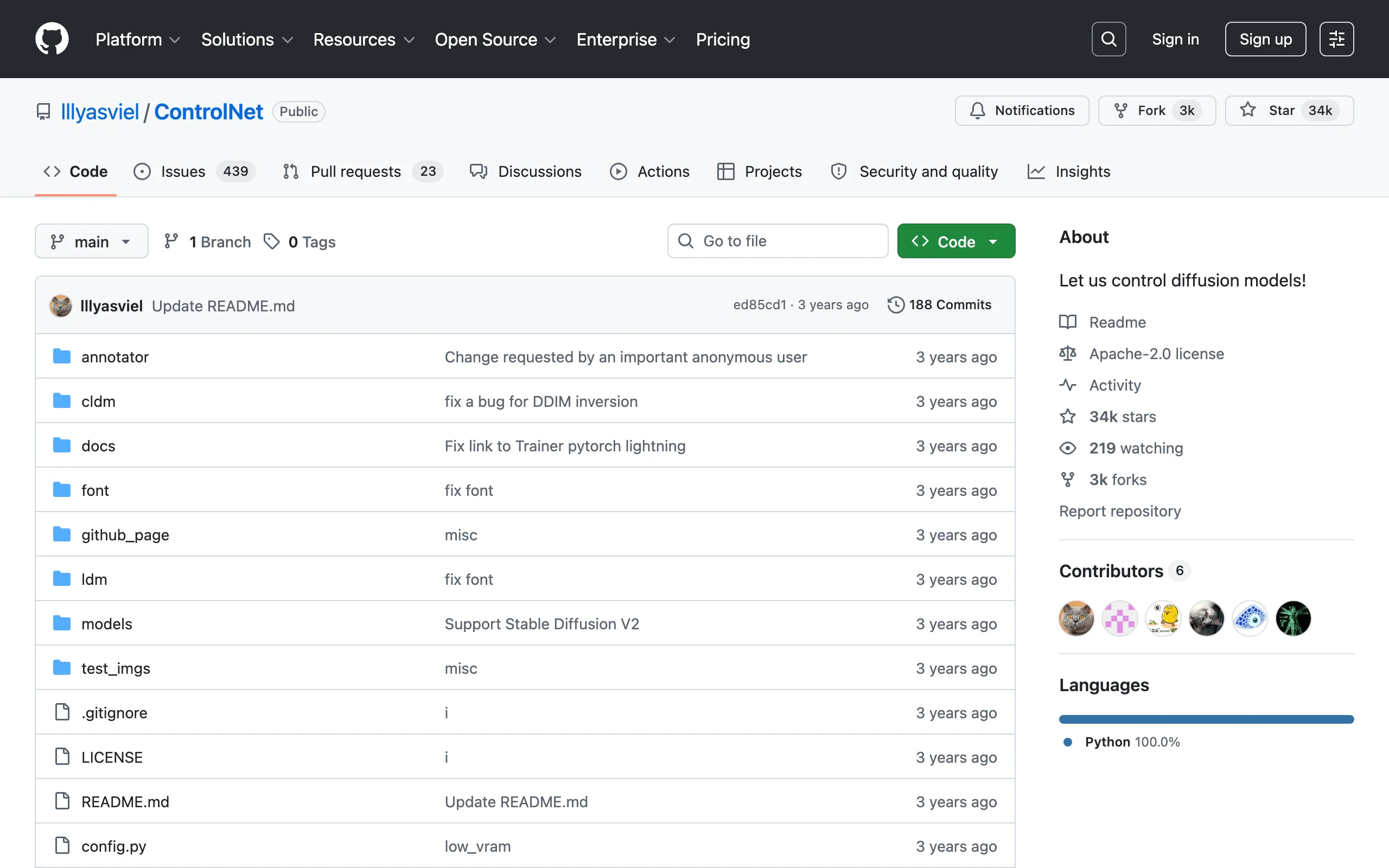
Task: Click the Activity pulse icon
Action: (1068, 385)
